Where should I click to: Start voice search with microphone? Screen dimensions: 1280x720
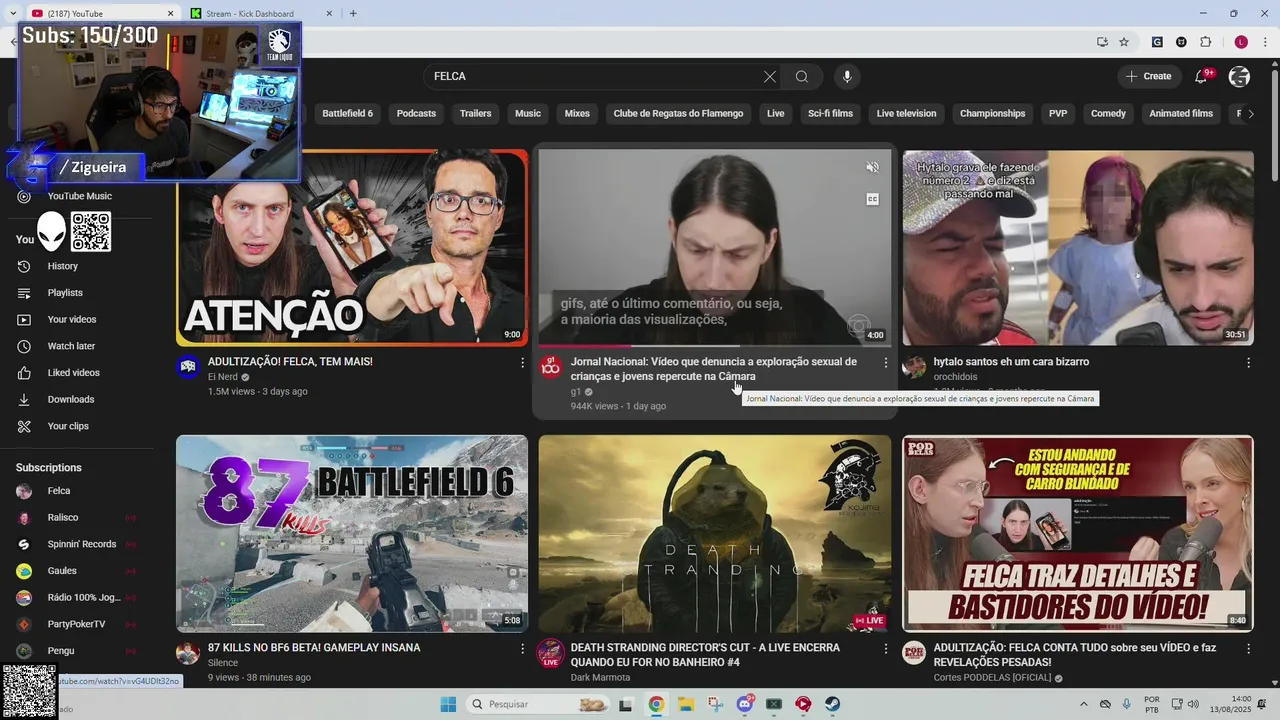tap(847, 77)
